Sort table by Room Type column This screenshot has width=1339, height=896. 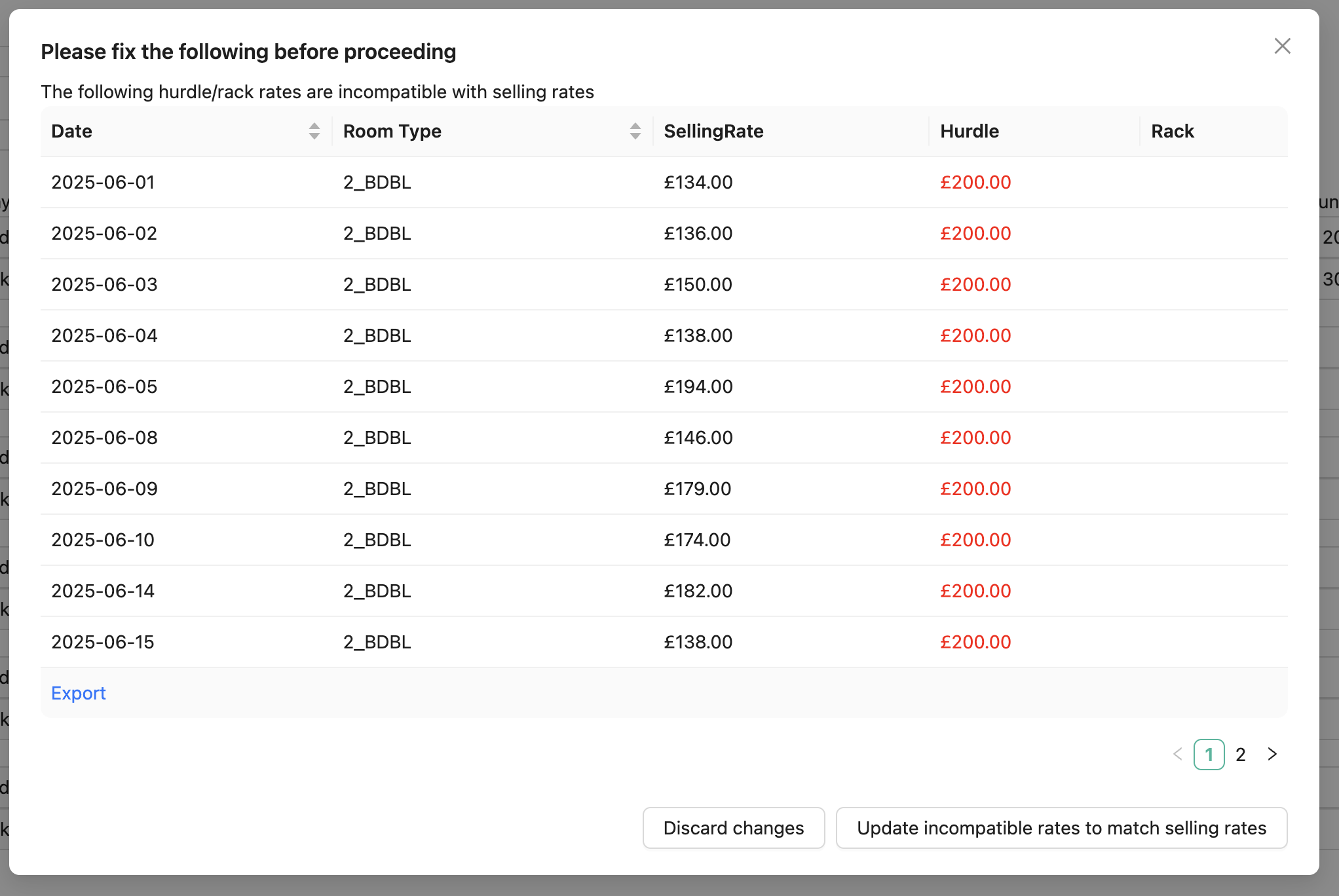(635, 131)
